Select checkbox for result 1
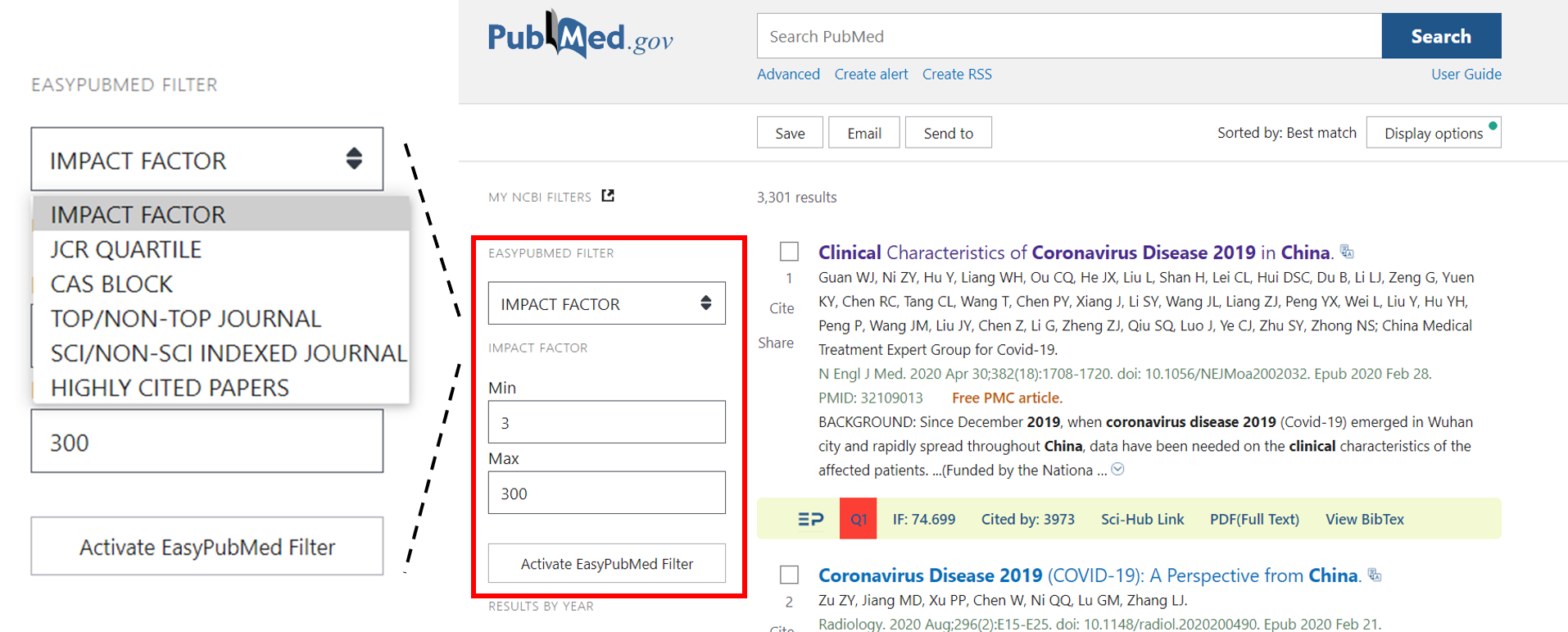1568x632 pixels. pyautogui.click(x=789, y=251)
